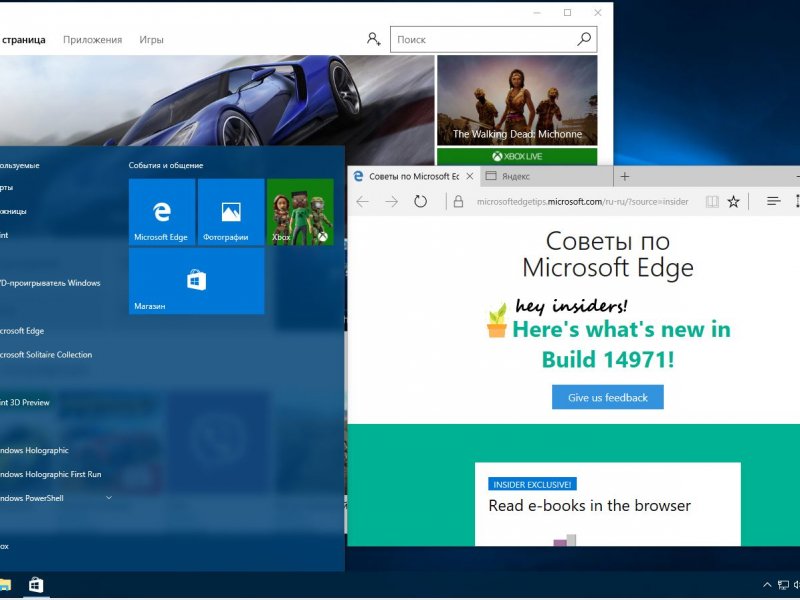The height and width of the screenshot is (600, 800).
Task: Show hidden system tray icons
Action: point(767,585)
